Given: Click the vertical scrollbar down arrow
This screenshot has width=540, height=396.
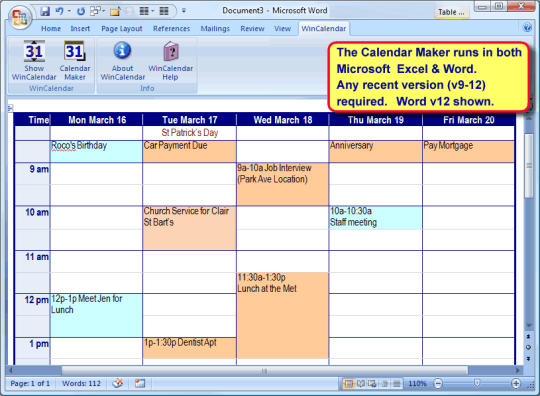Looking at the screenshot, I should point(529,325).
